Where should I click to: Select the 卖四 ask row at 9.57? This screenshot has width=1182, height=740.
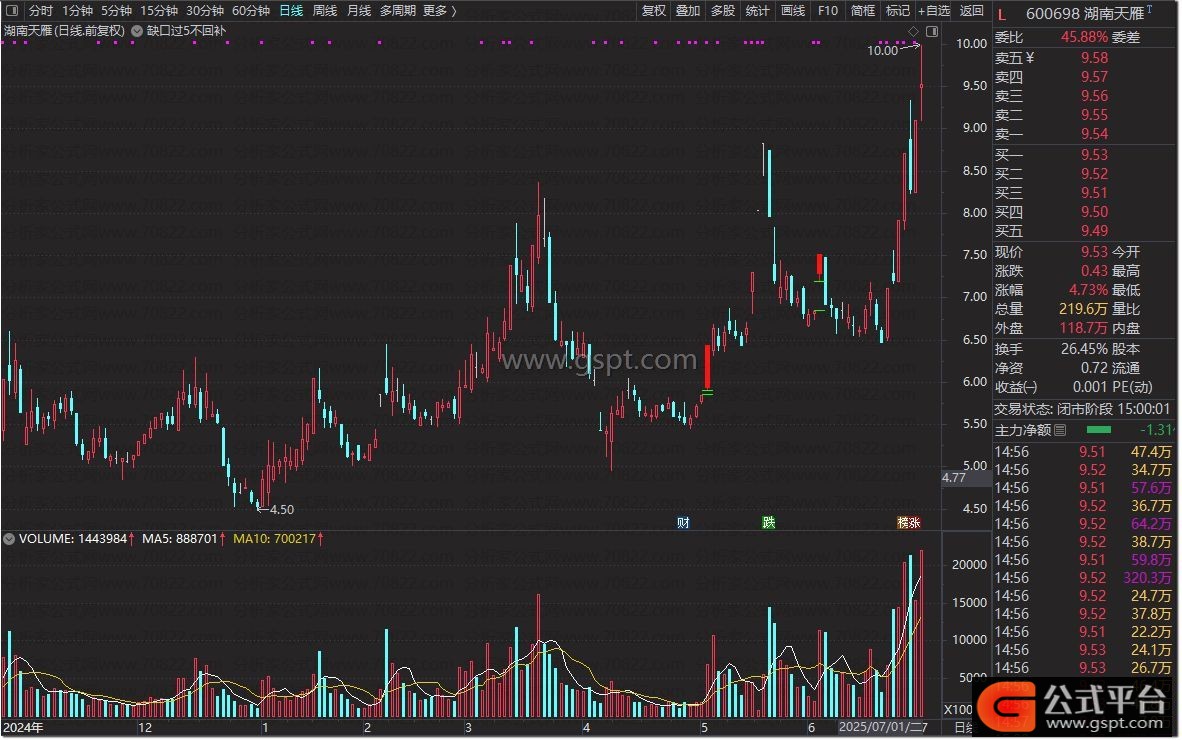coord(1086,77)
